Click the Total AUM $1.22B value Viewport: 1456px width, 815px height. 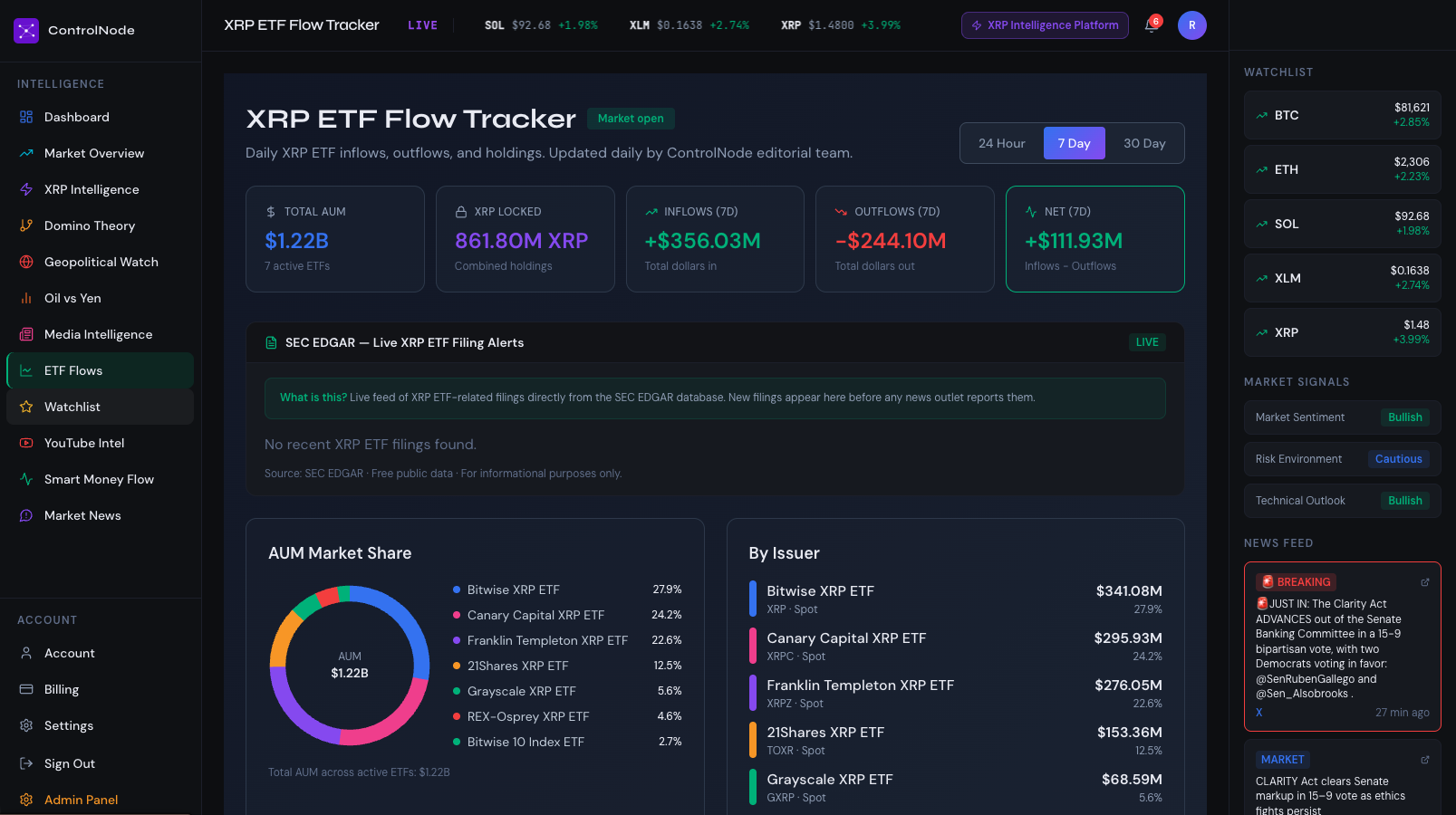pyautogui.click(x=296, y=241)
